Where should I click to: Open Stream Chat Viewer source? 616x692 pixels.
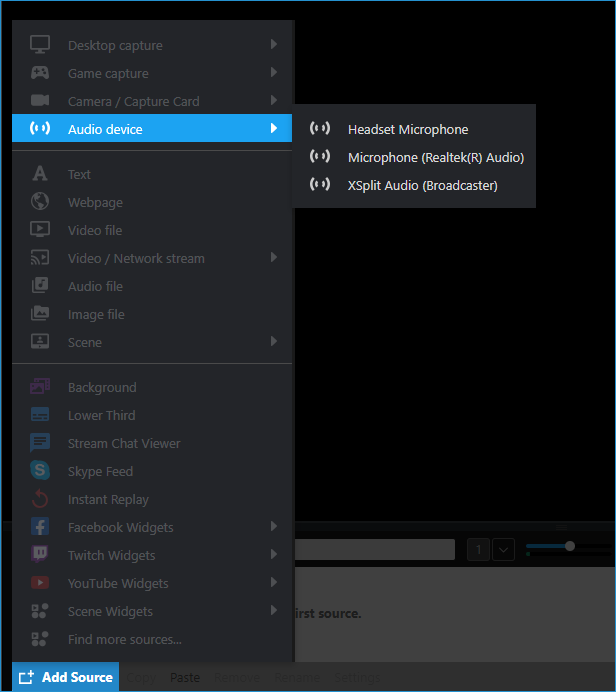pyautogui.click(x=152, y=443)
